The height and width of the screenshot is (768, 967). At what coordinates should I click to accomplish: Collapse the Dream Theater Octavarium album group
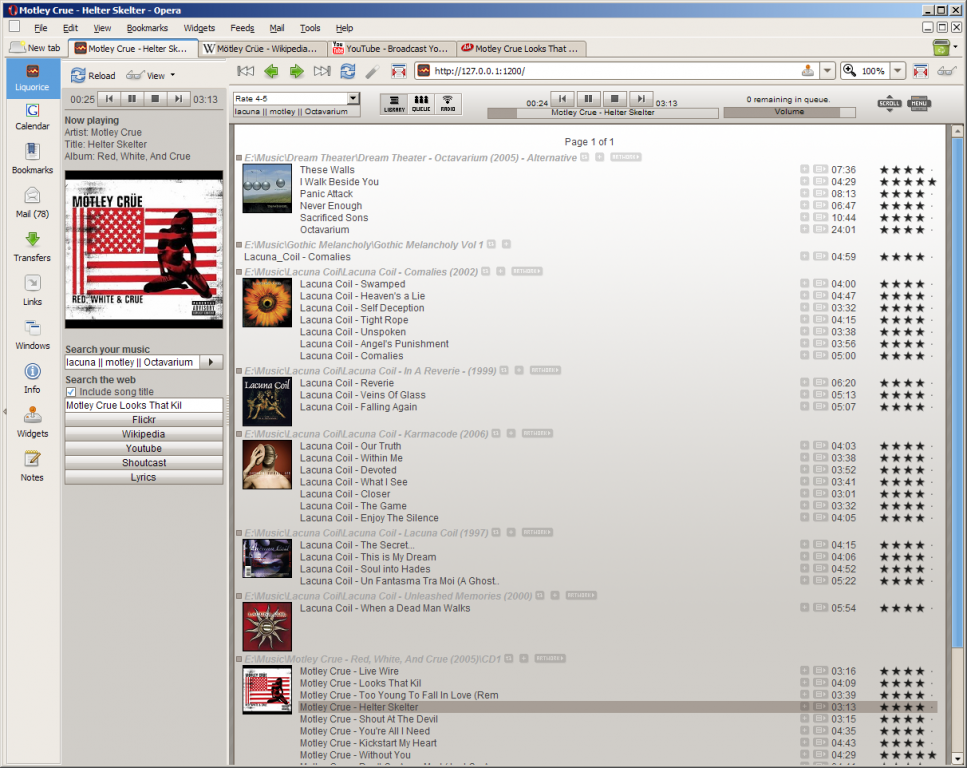coord(239,158)
